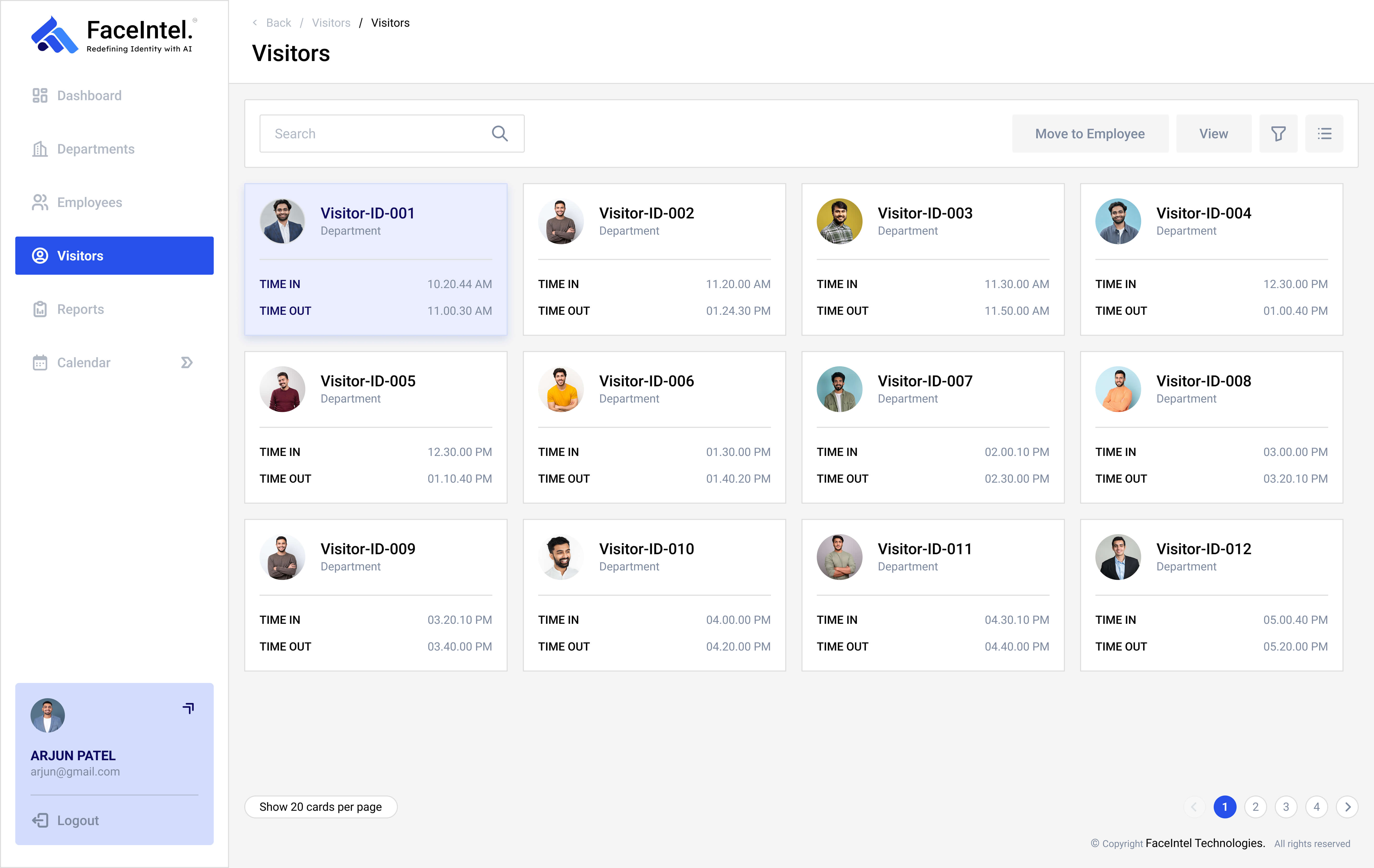
Task: Click Move to Employee button
Action: tap(1090, 134)
